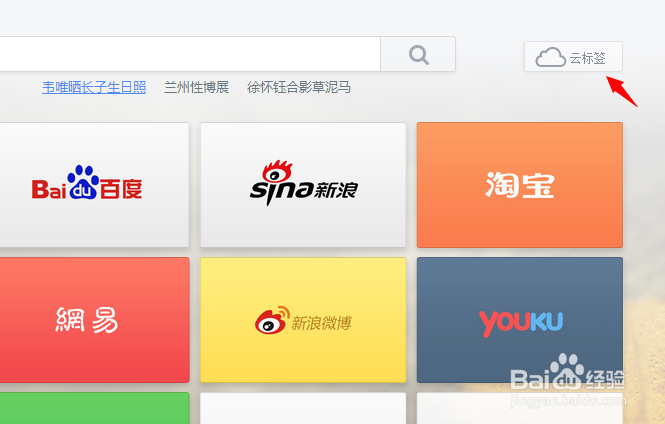The image size is (665, 424).
Task: Open the 韦唯晒长子生日照 hot search link
Action: tap(94, 87)
